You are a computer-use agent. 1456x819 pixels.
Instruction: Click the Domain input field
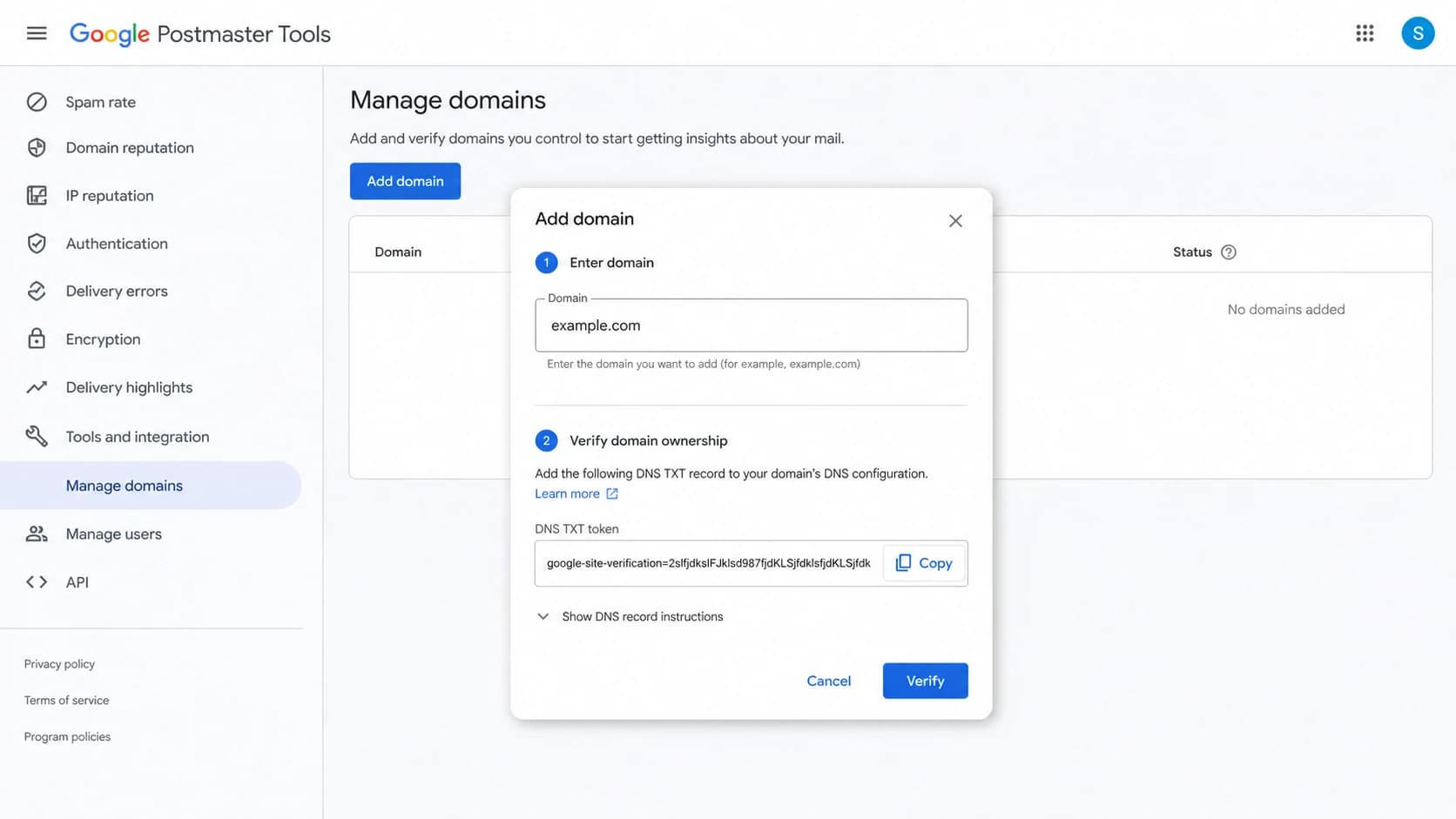pyautogui.click(x=751, y=326)
